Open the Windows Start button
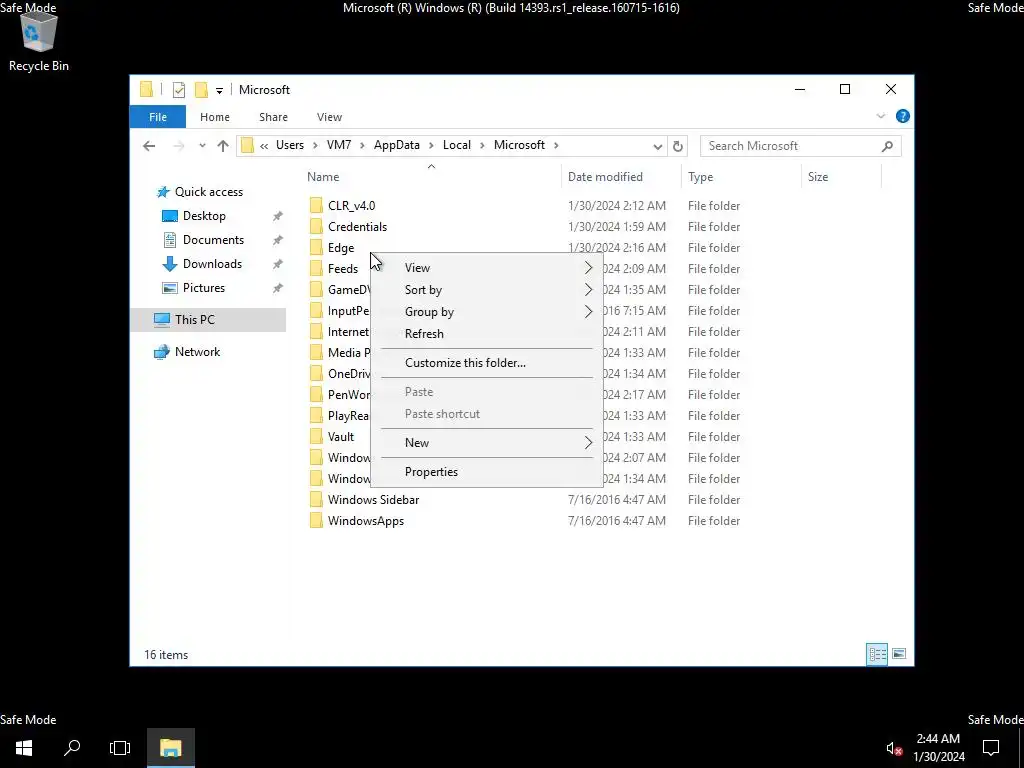This screenshot has width=1024, height=768. tap(24, 748)
